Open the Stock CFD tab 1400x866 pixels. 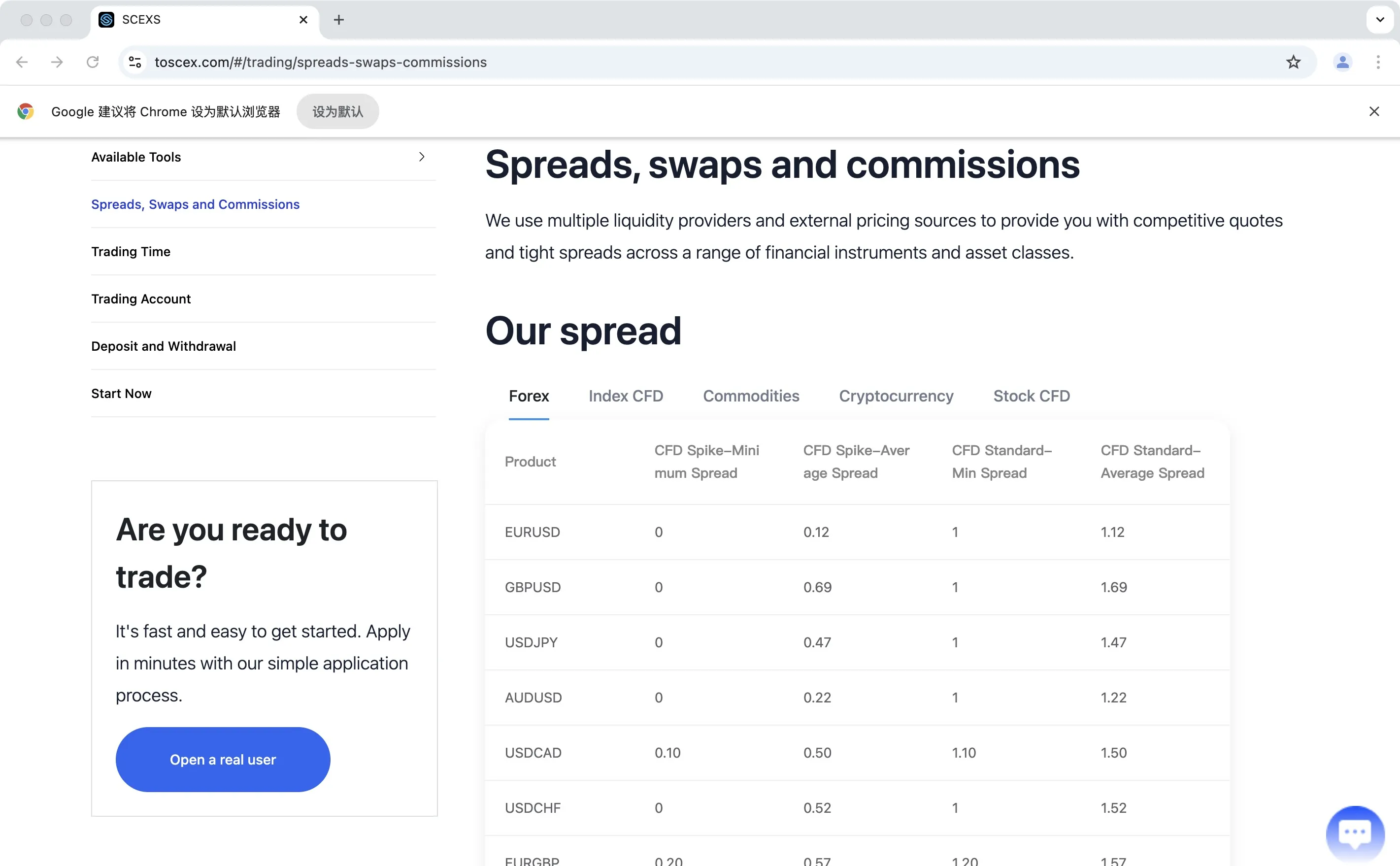point(1031,396)
